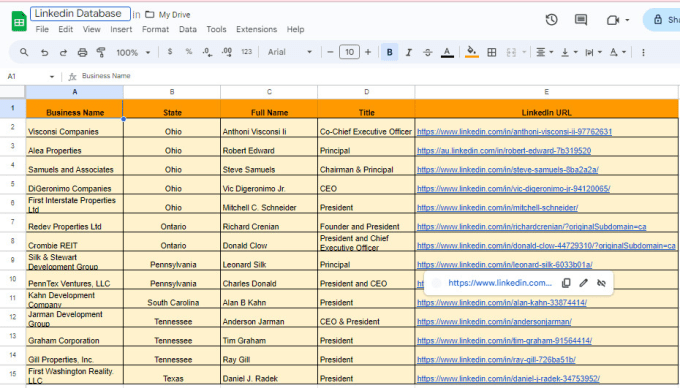The image size is (680, 388).
Task: Open the Arial font dropdown
Action: 289,52
